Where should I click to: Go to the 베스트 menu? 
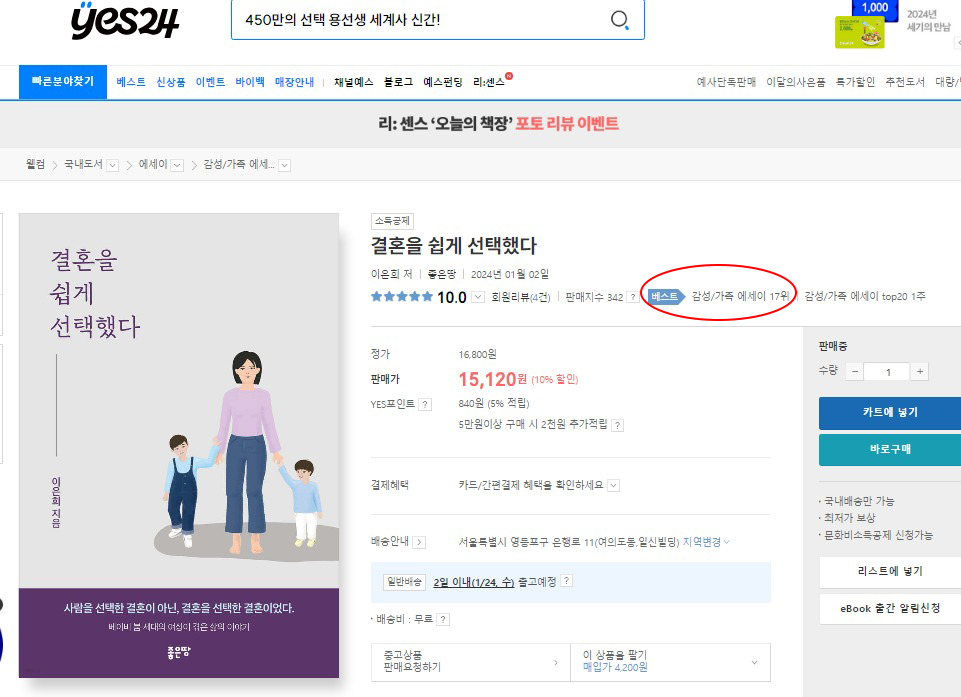tap(131, 82)
